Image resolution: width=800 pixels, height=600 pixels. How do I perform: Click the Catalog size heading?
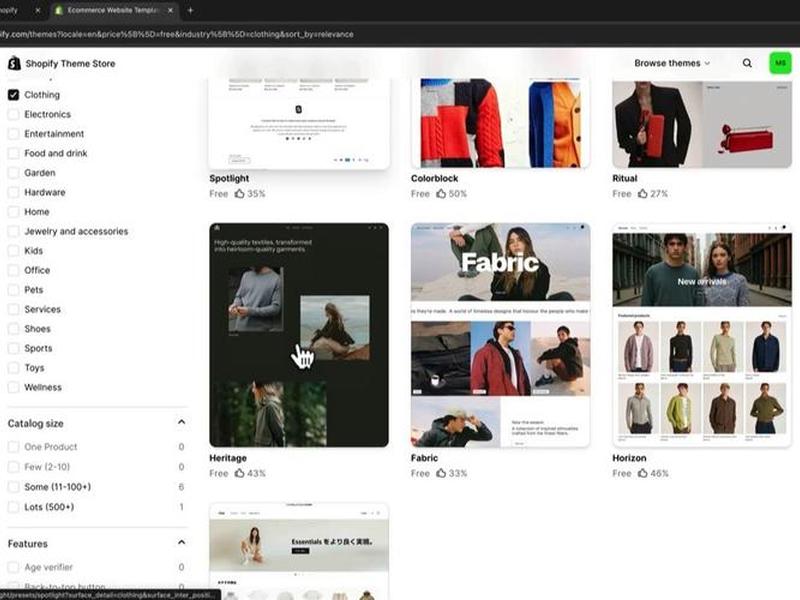36,423
